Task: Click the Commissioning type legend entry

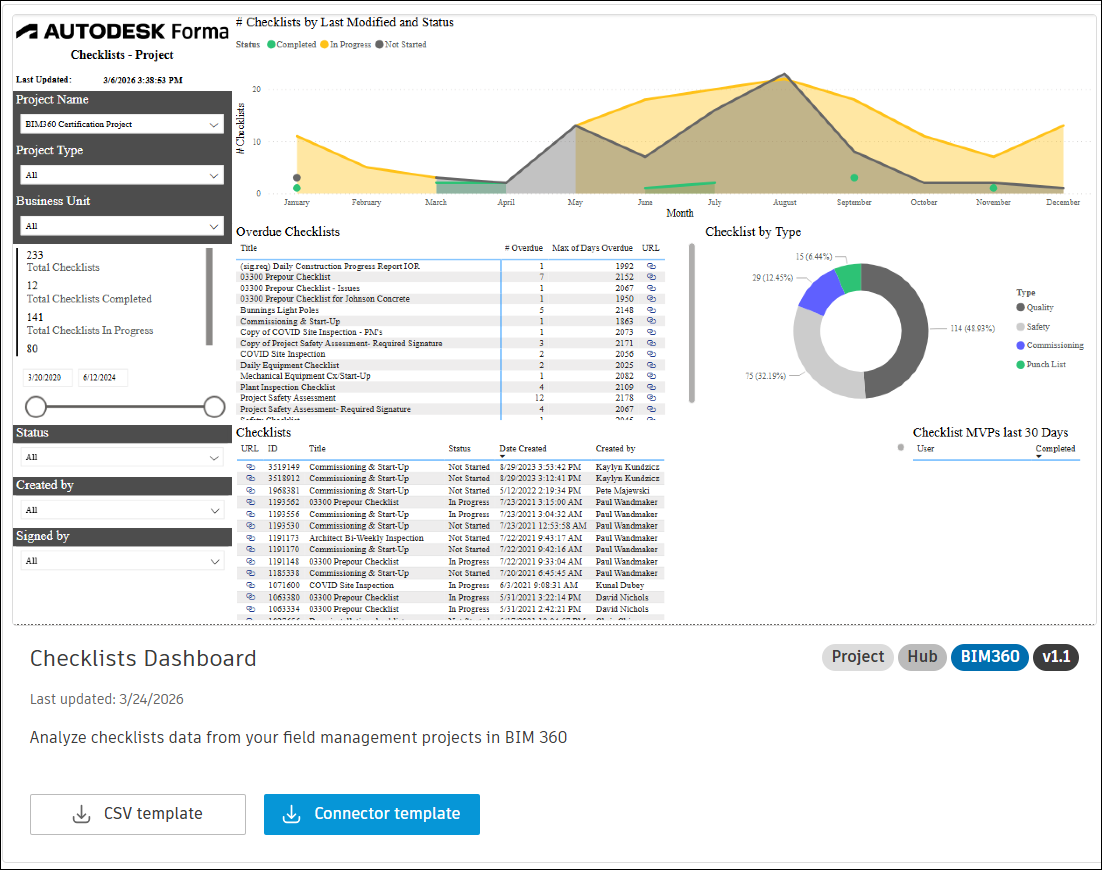Action: pyautogui.click(x=1050, y=345)
